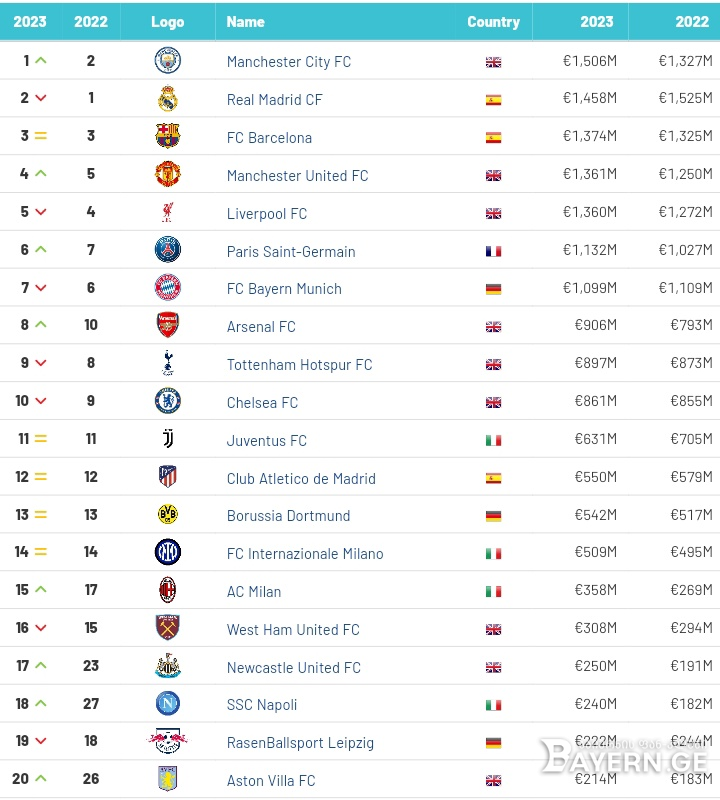Viewport: 720px width, 800px height.
Task: Click the Manchester City FC club logo
Action: coord(167,60)
